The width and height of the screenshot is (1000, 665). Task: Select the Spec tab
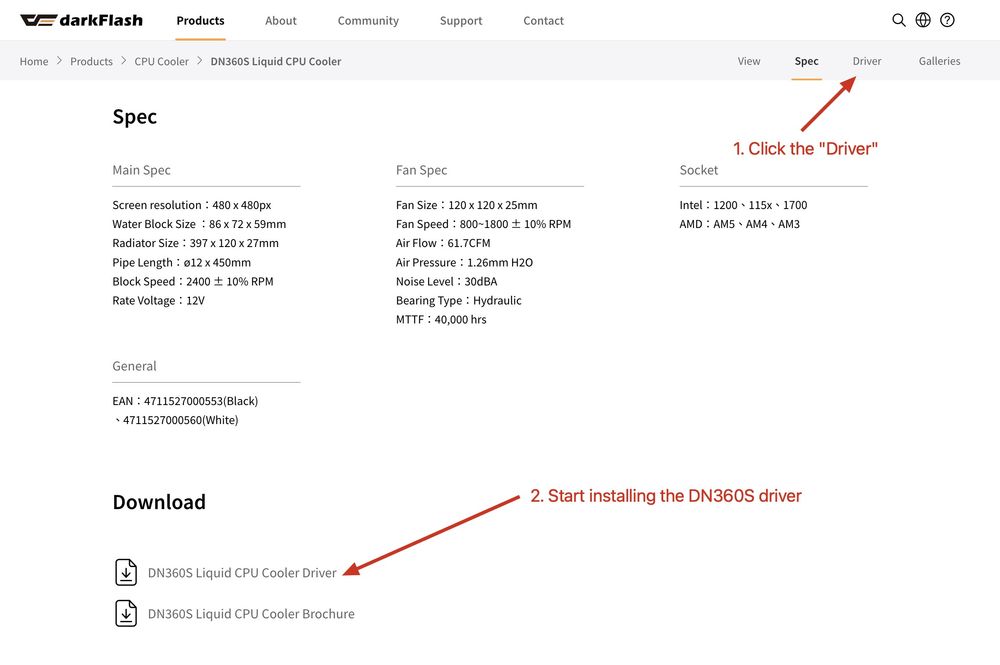(806, 61)
